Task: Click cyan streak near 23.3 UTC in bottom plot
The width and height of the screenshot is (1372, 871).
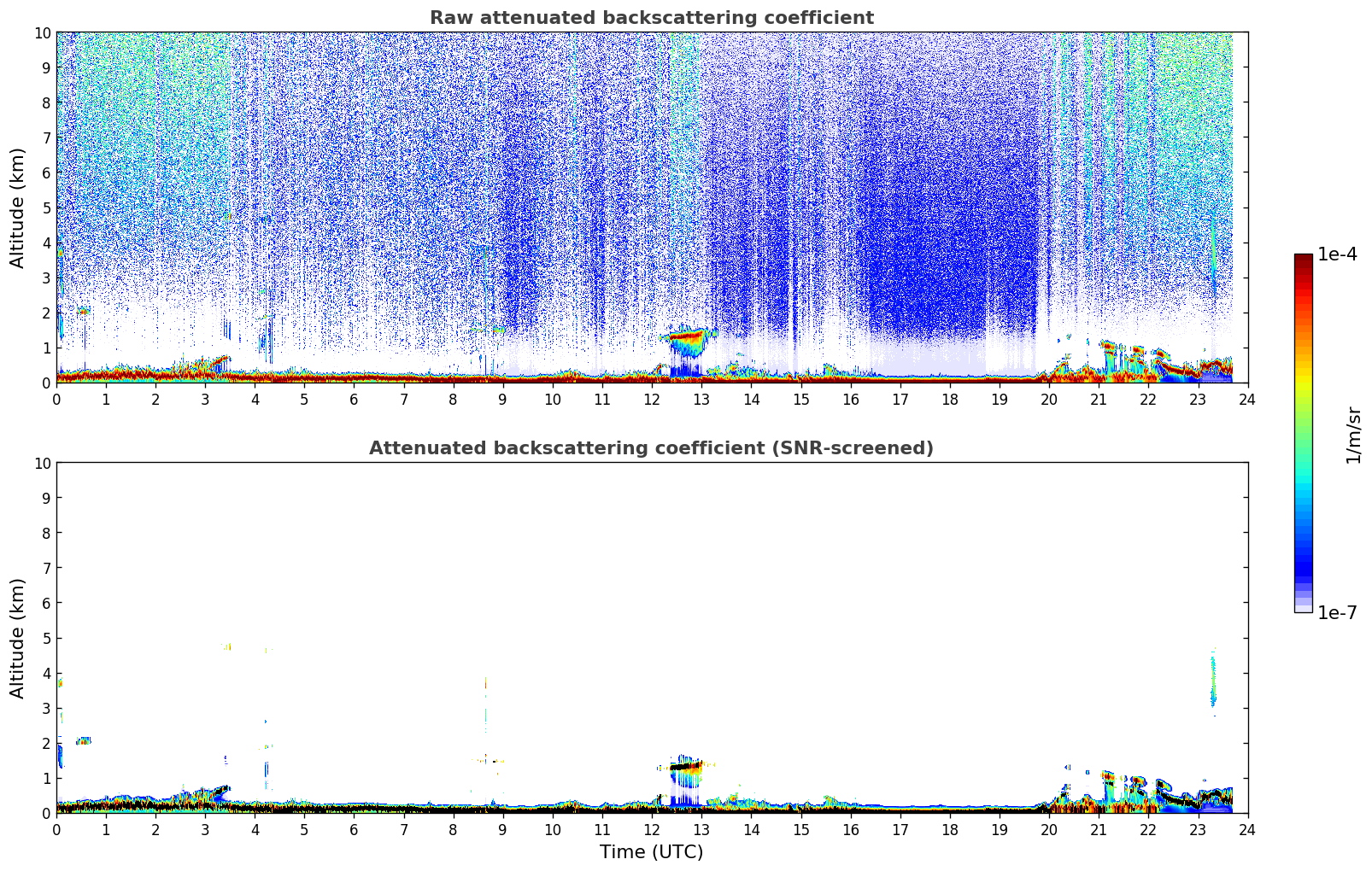Action: coord(1212,683)
